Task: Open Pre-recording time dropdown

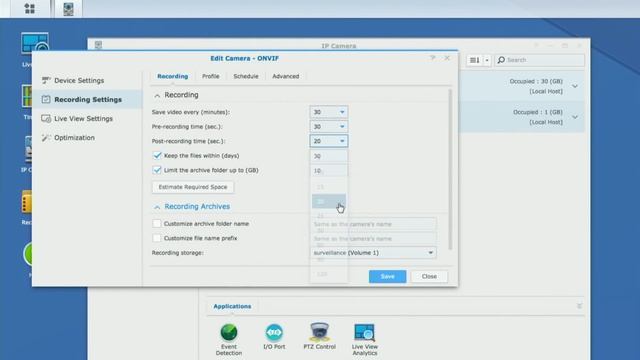Action: (329, 127)
